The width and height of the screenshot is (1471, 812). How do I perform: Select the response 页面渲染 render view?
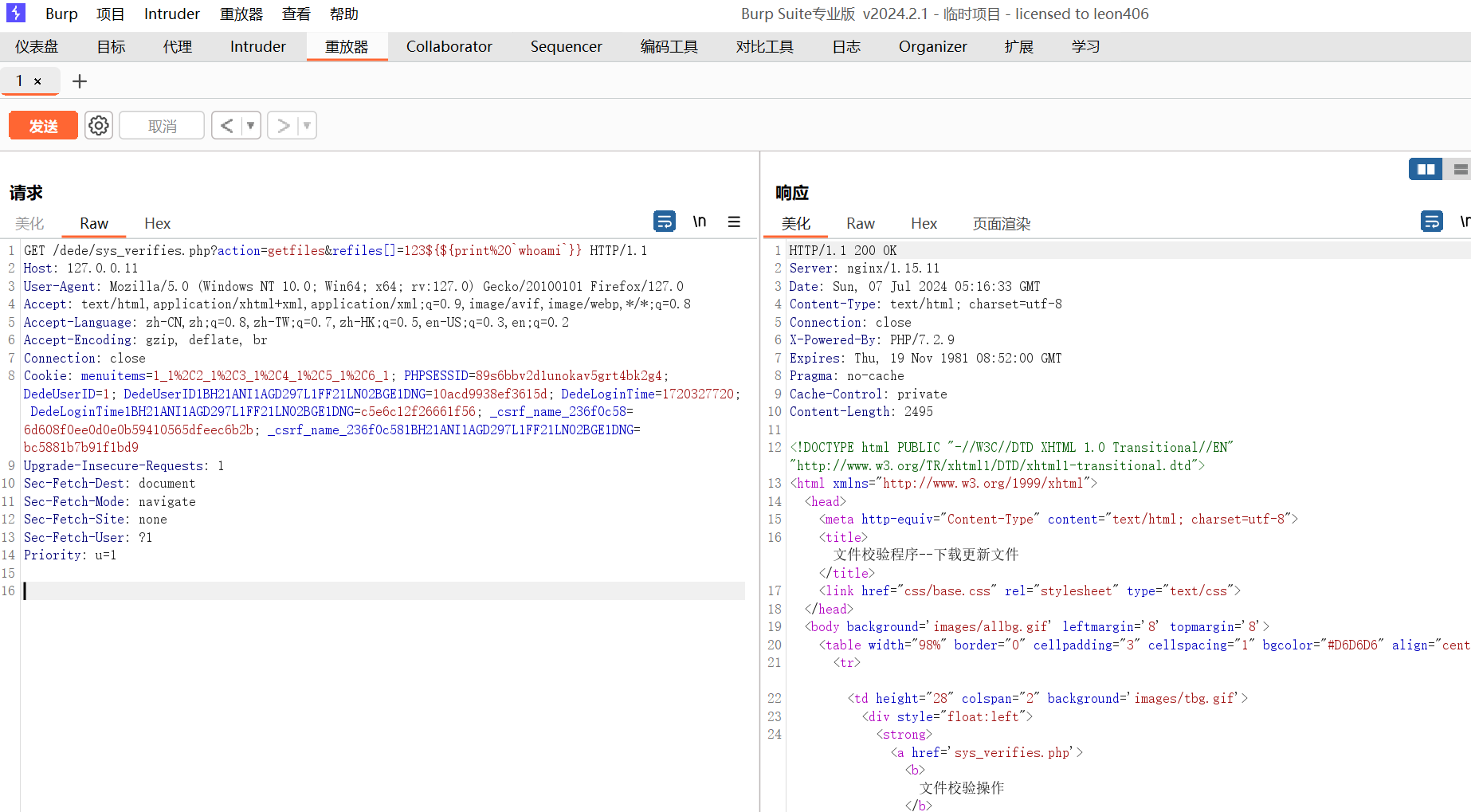pos(1002,223)
